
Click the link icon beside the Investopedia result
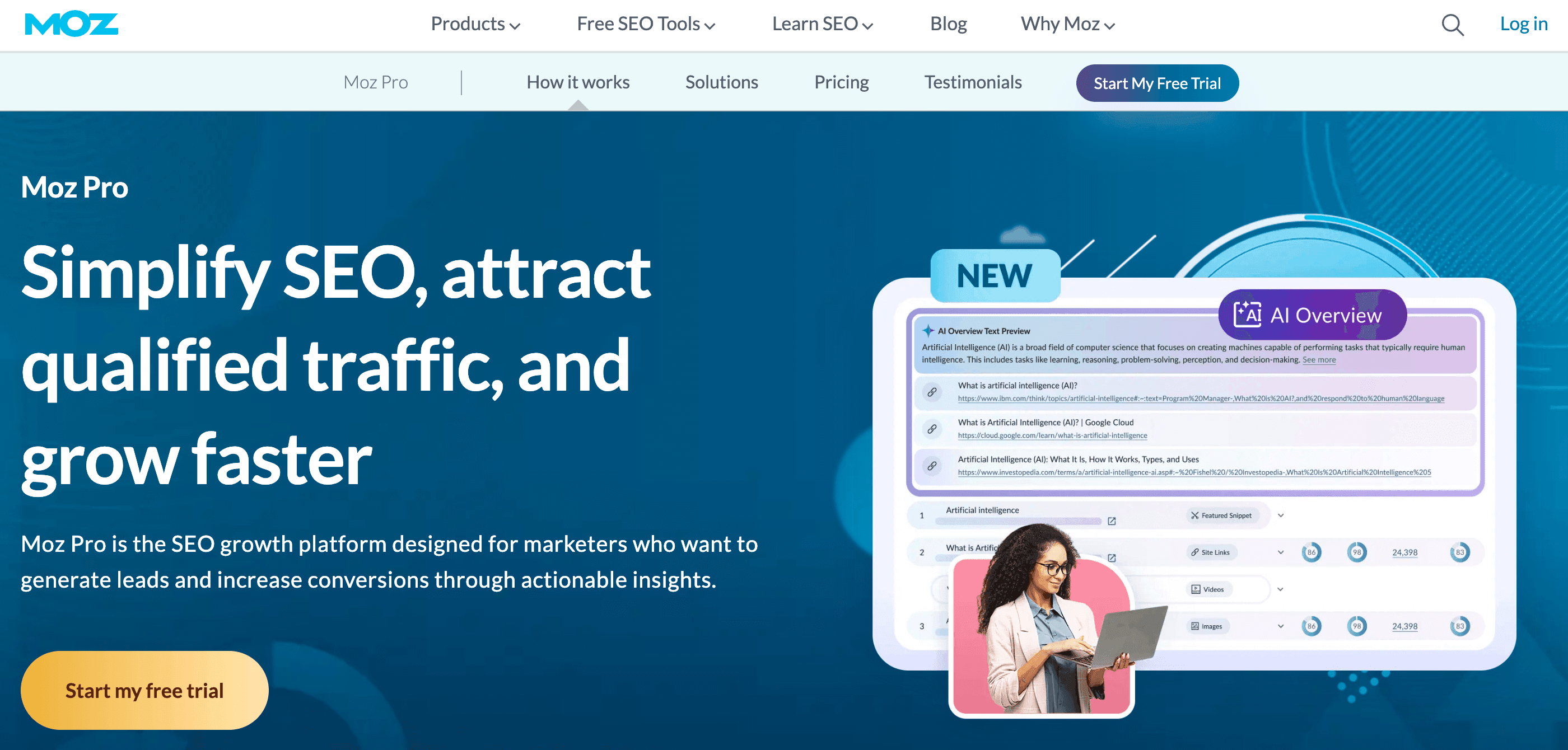click(932, 466)
